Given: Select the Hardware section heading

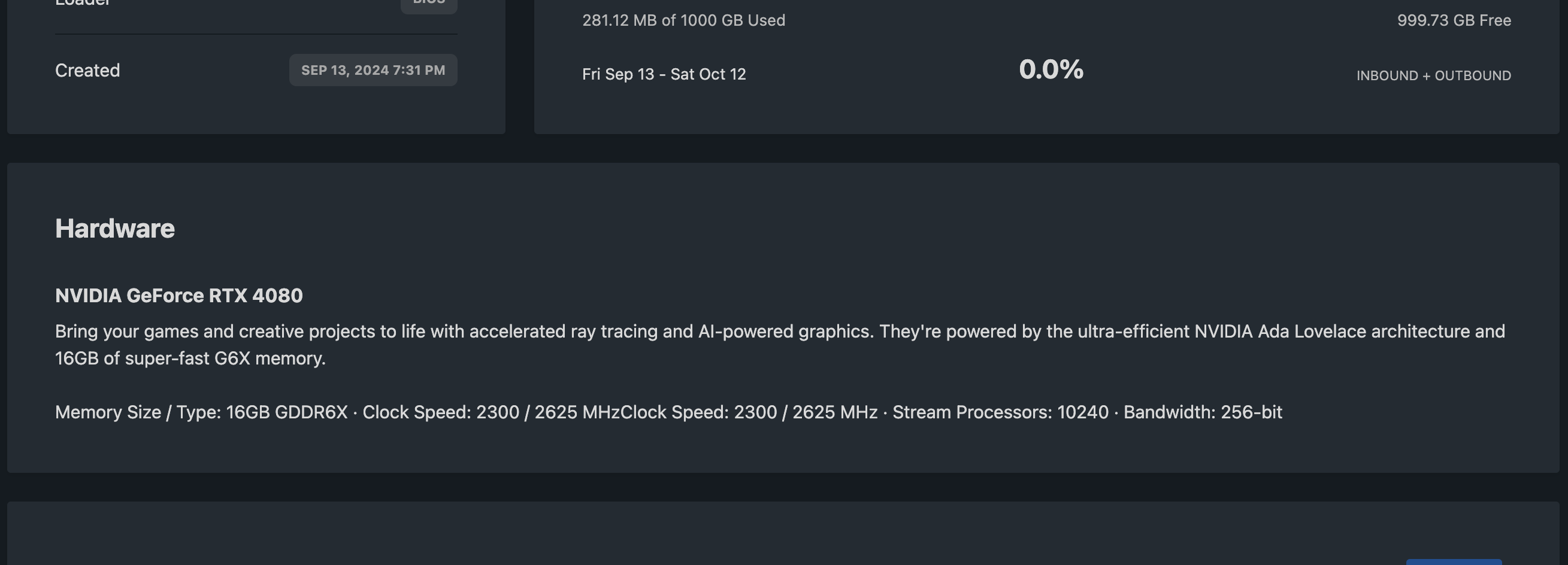Looking at the screenshot, I should (115, 229).
